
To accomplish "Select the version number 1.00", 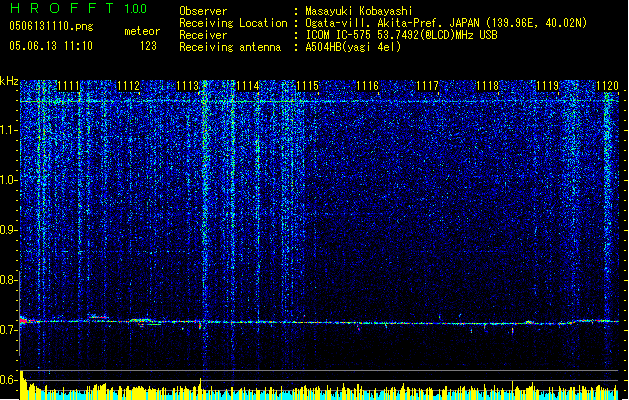I will tap(135, 8).
